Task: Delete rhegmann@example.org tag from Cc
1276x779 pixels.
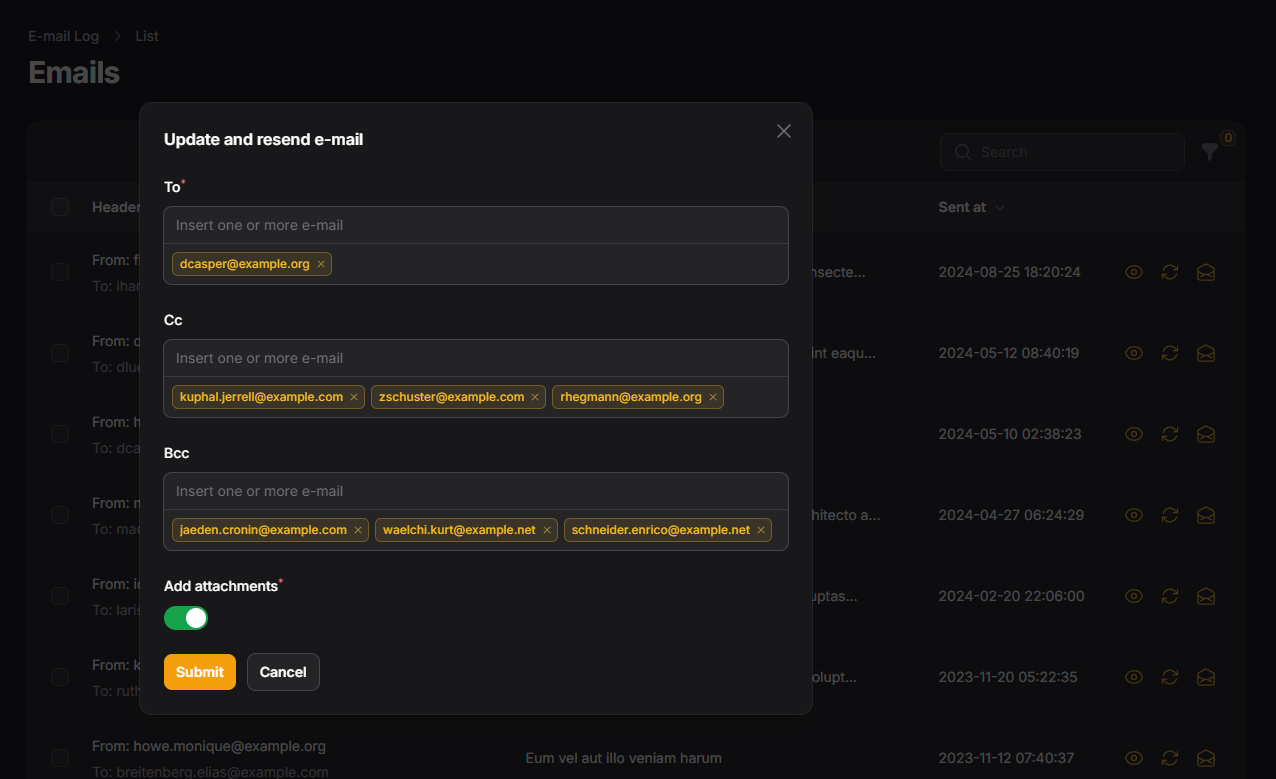Action: pos(713,397)
